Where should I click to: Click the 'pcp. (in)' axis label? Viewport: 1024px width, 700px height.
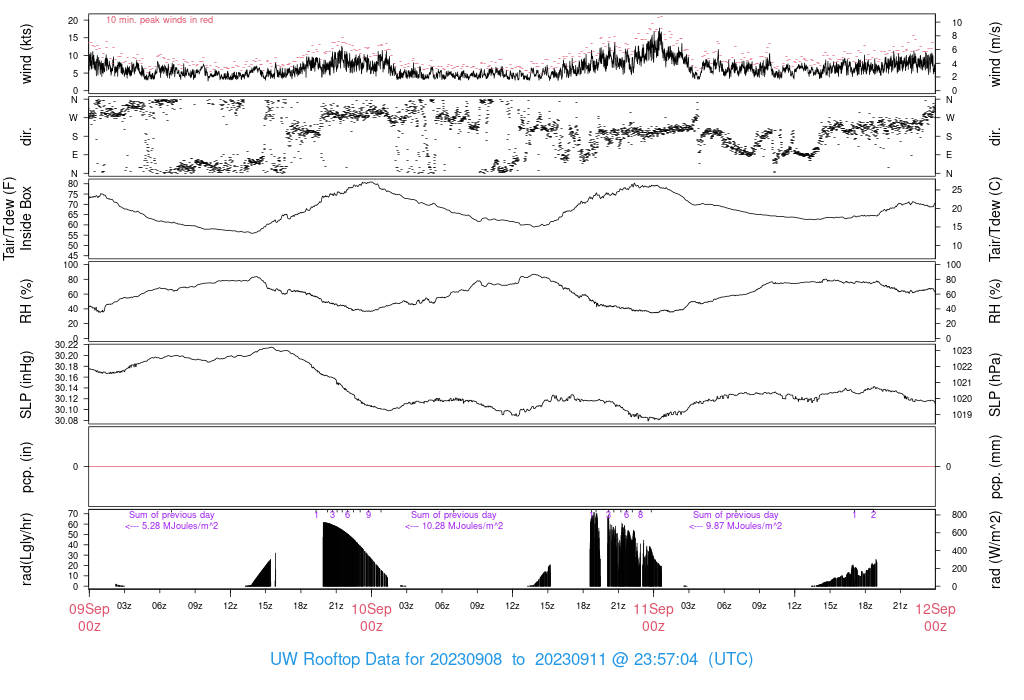point(26,467)
